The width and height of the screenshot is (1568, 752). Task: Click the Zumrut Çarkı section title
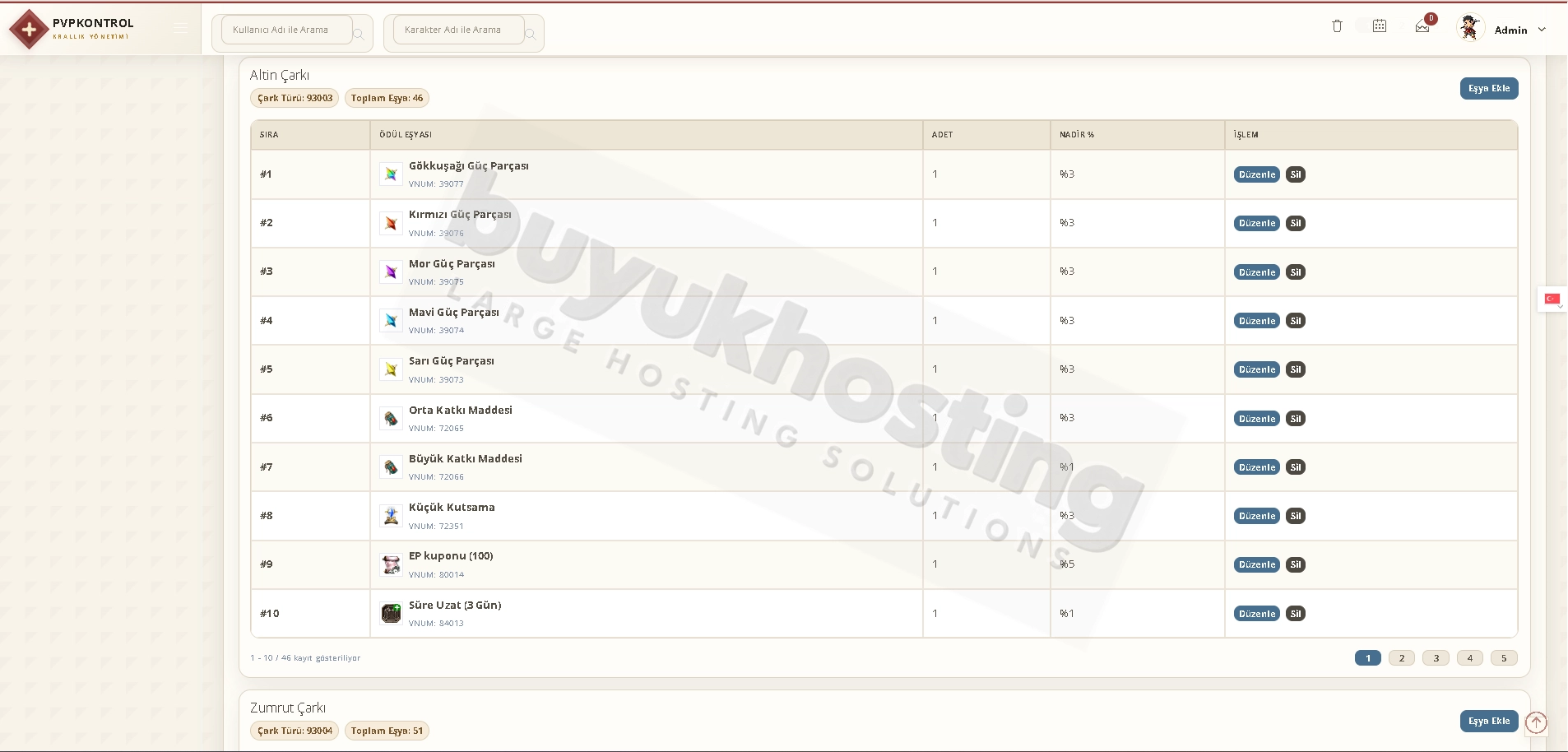pyautogui.click(x=288, y=708)
